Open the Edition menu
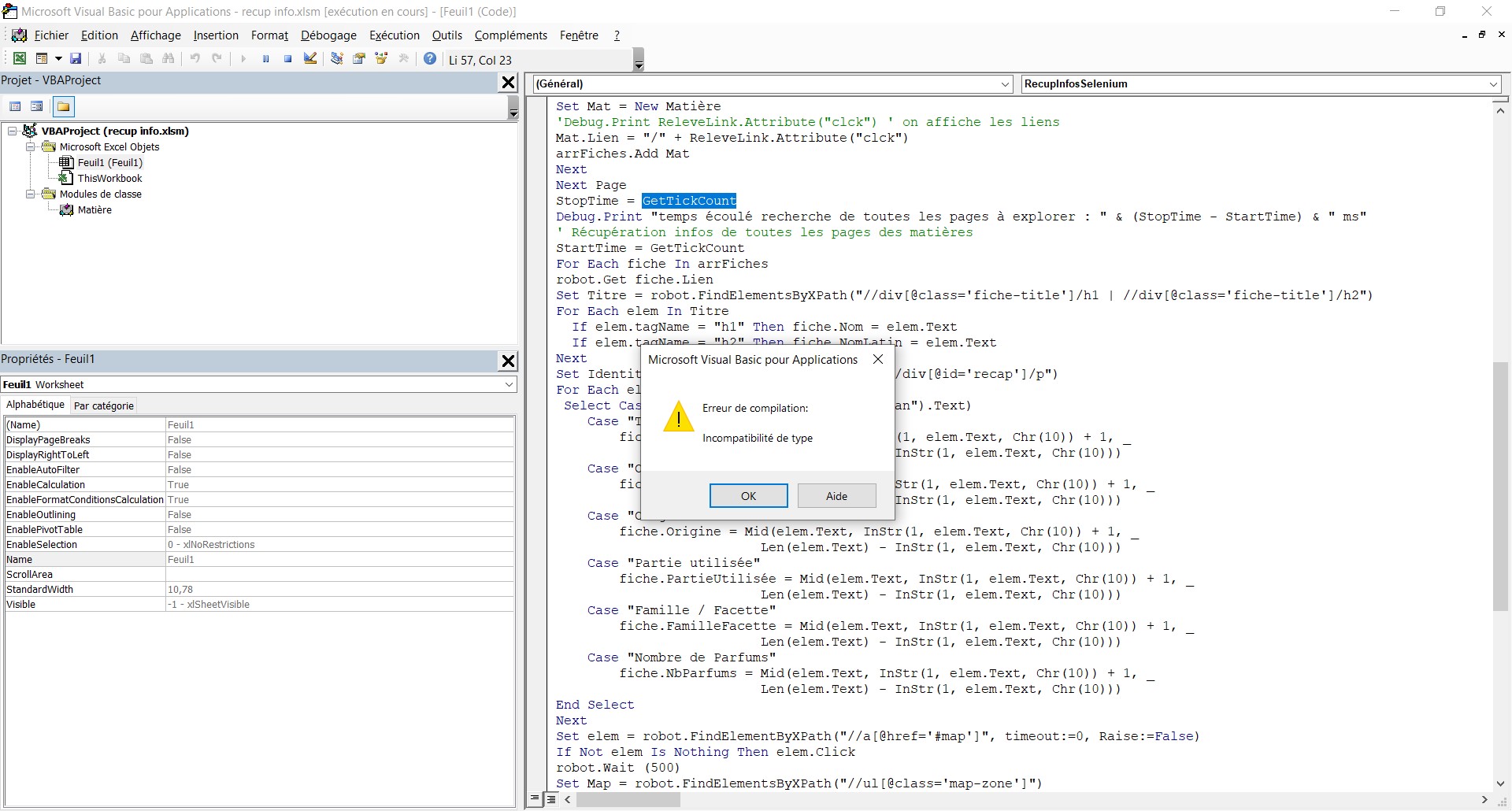This screenshot has height=811, width=1512. [99, 35]
